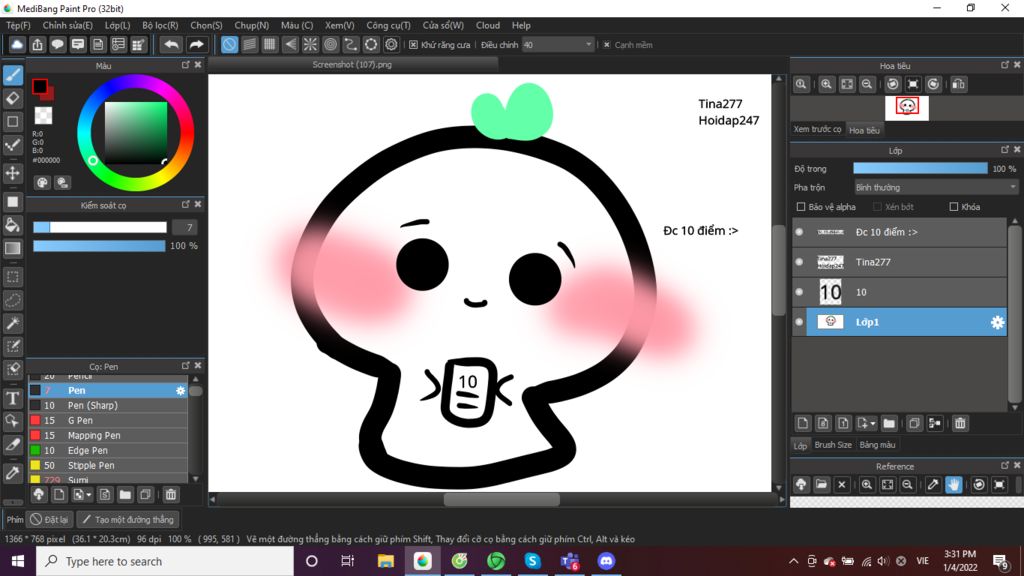Enable the concentric circle snap guide

click(x=330, y=44)
